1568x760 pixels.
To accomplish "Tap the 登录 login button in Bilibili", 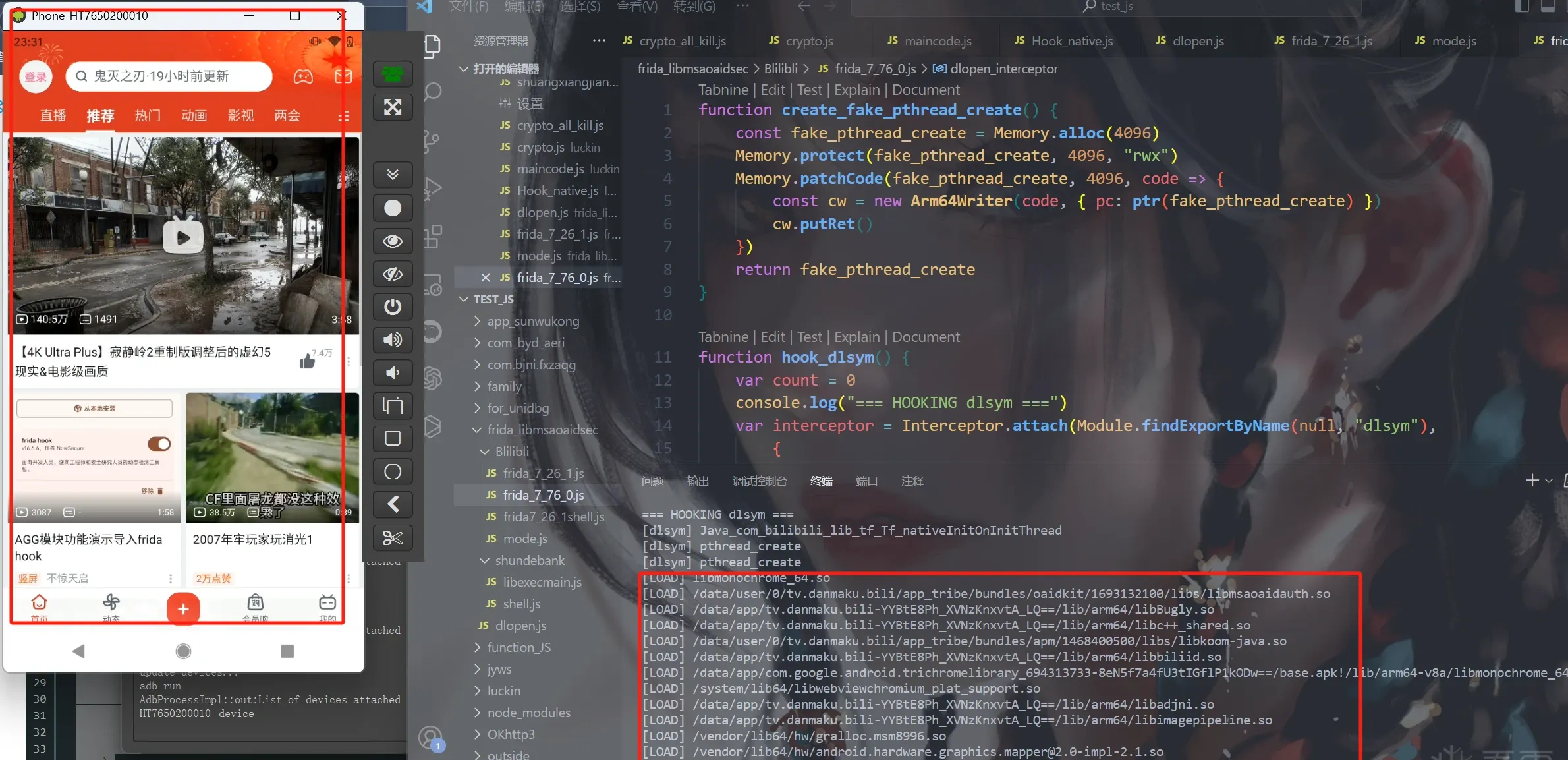I will pyautogui.click(x=36, y=77).
